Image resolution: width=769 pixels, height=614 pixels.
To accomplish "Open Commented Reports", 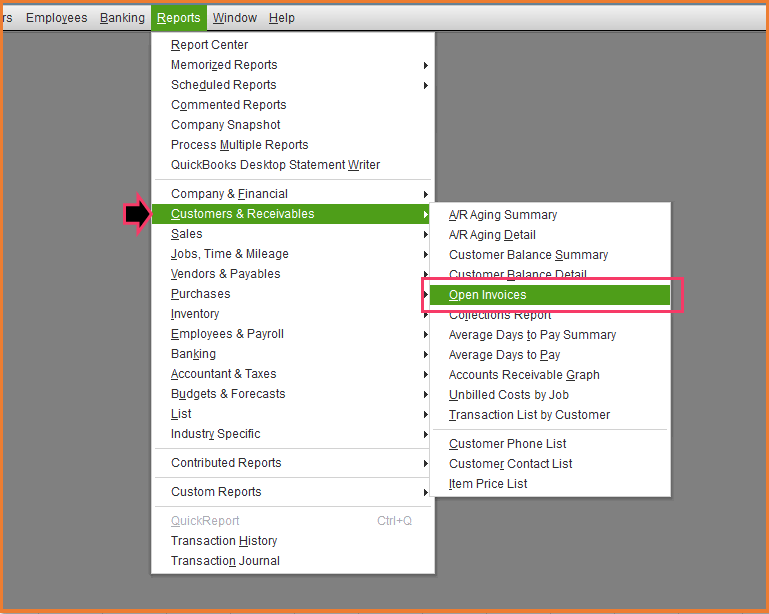I will coord(293,105).
